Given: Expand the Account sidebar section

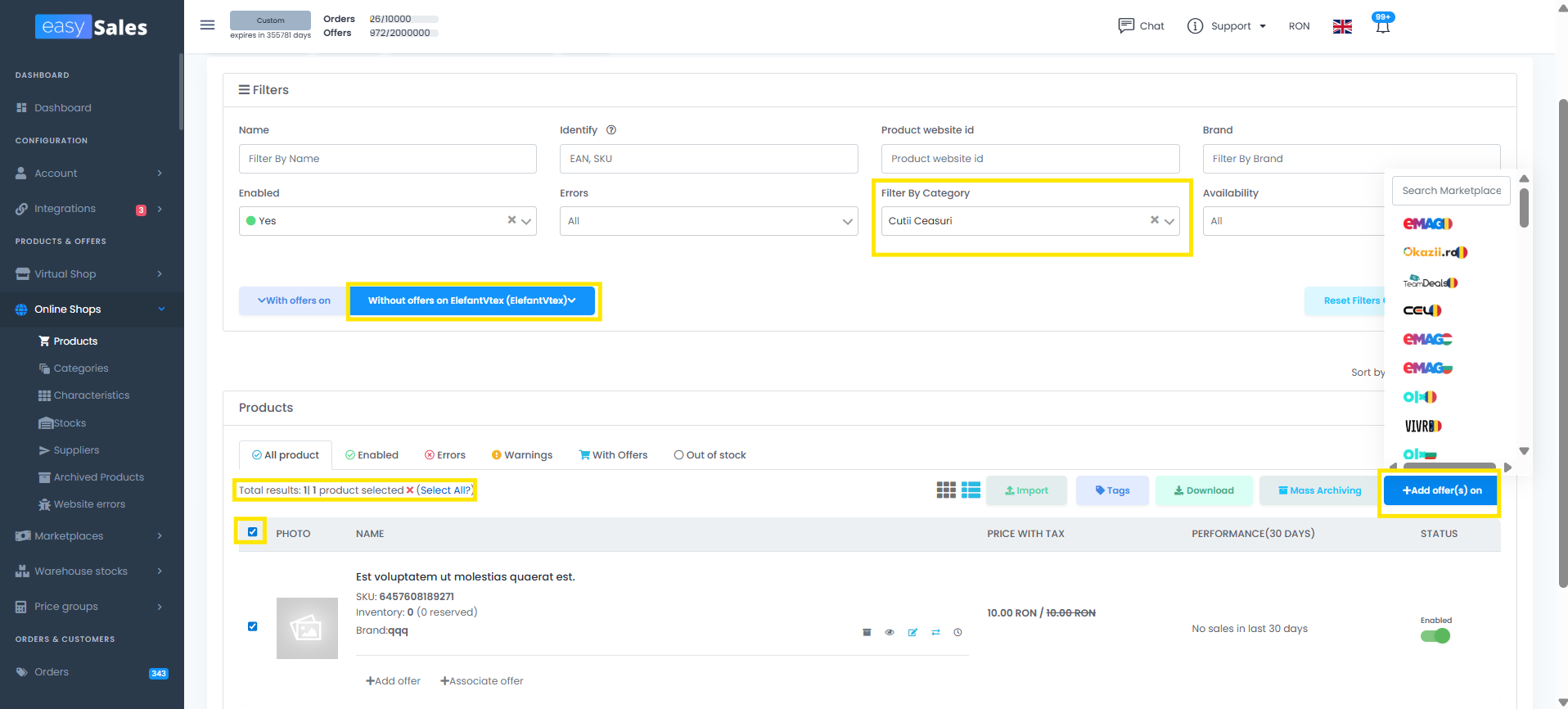Looking at the screenshot, I should (90, 174).
